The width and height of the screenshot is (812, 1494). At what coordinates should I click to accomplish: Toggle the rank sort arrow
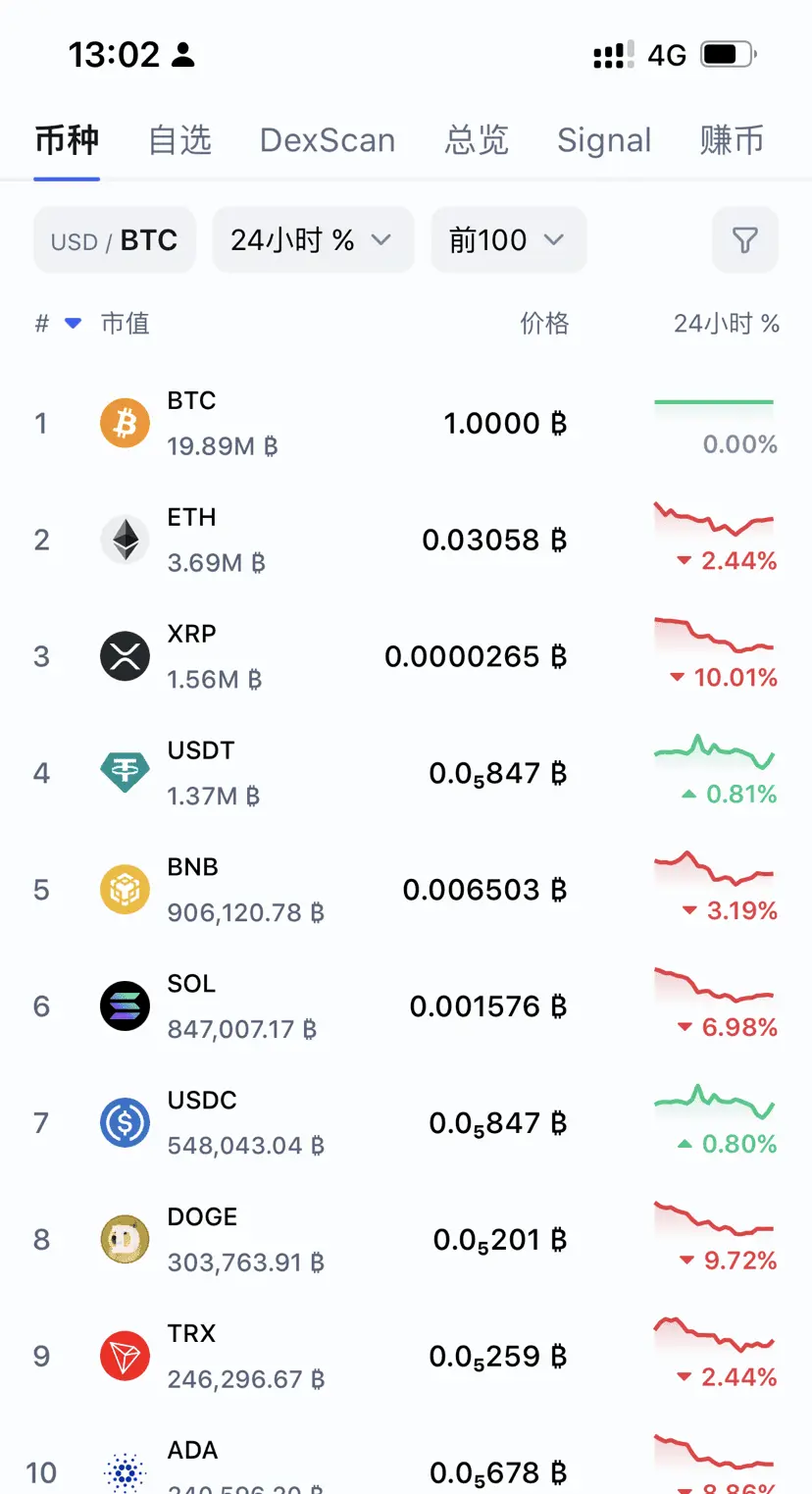(73, 324)
